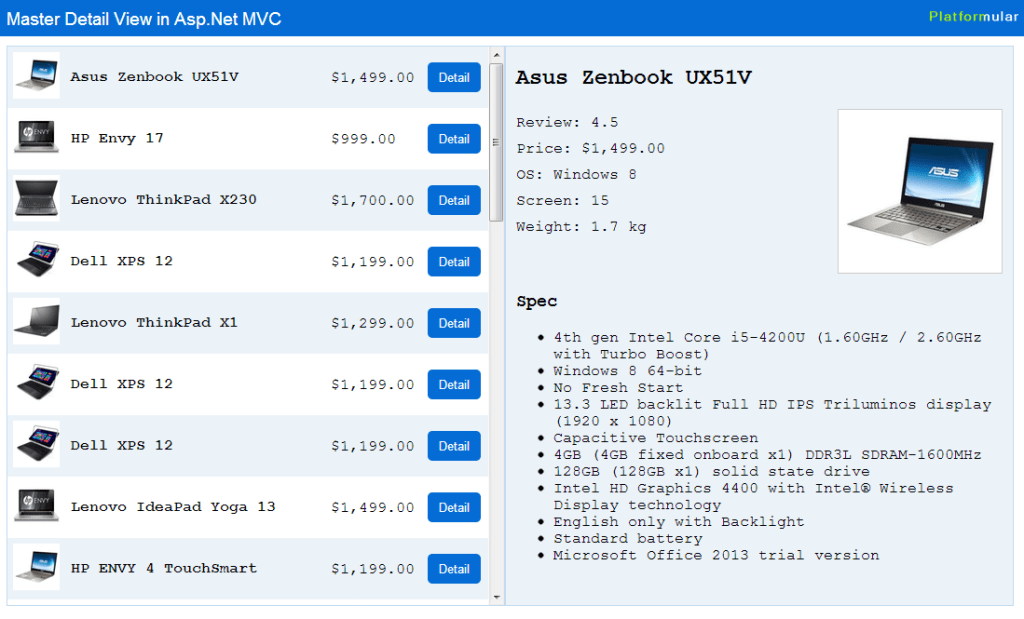The width and height of the screenshot is (1024, 619).
Task: Open Detail for Lenovo ThinkPad X1
Action: (x=454, y=323)
